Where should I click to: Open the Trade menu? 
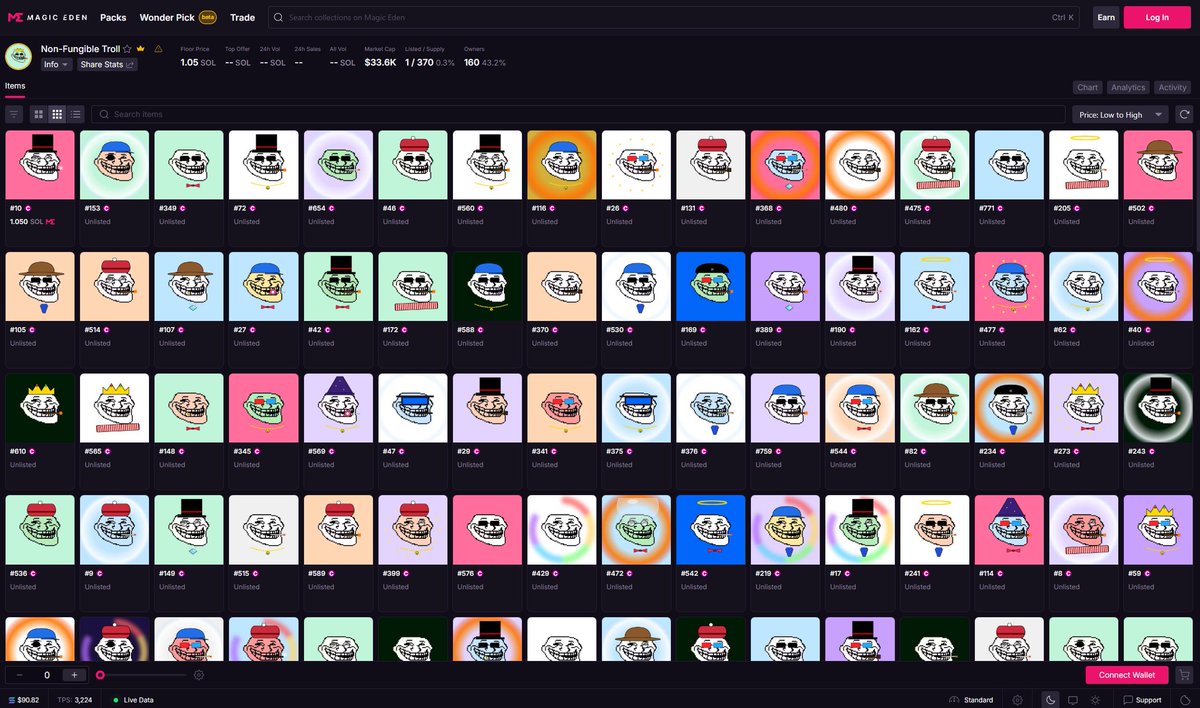[242, 17]
